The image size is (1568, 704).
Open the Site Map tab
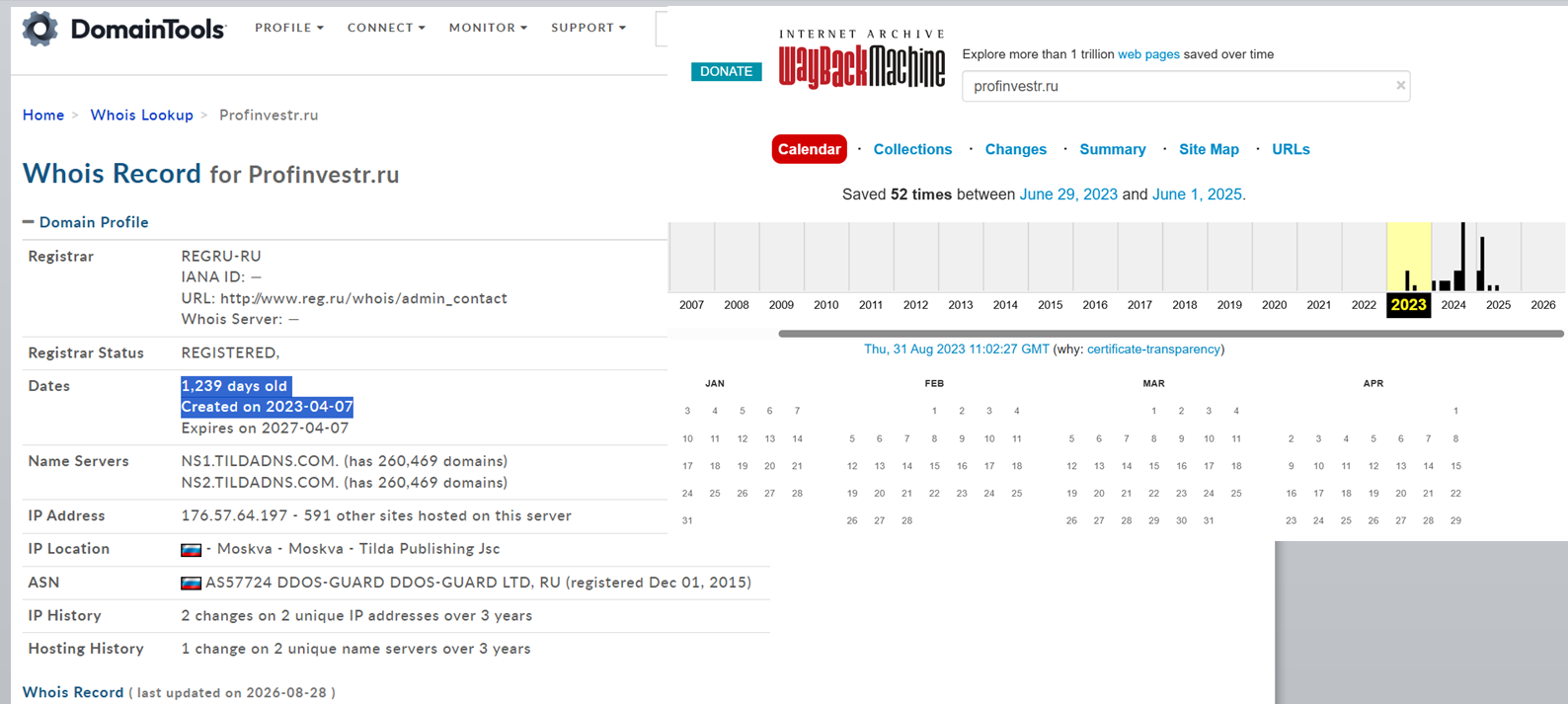coord(1209,149)
